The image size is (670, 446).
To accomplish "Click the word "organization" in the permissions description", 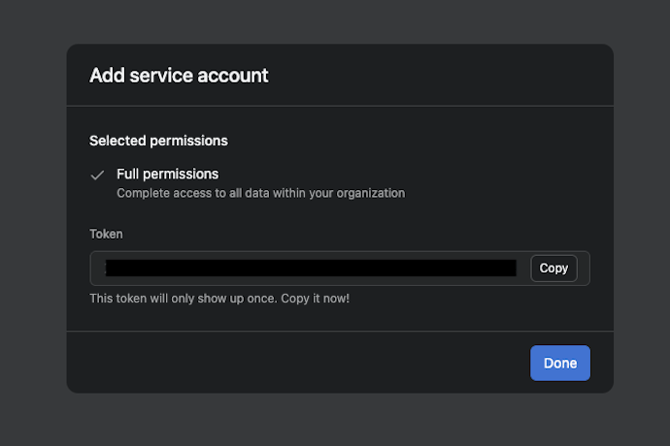I will (368, 193).
